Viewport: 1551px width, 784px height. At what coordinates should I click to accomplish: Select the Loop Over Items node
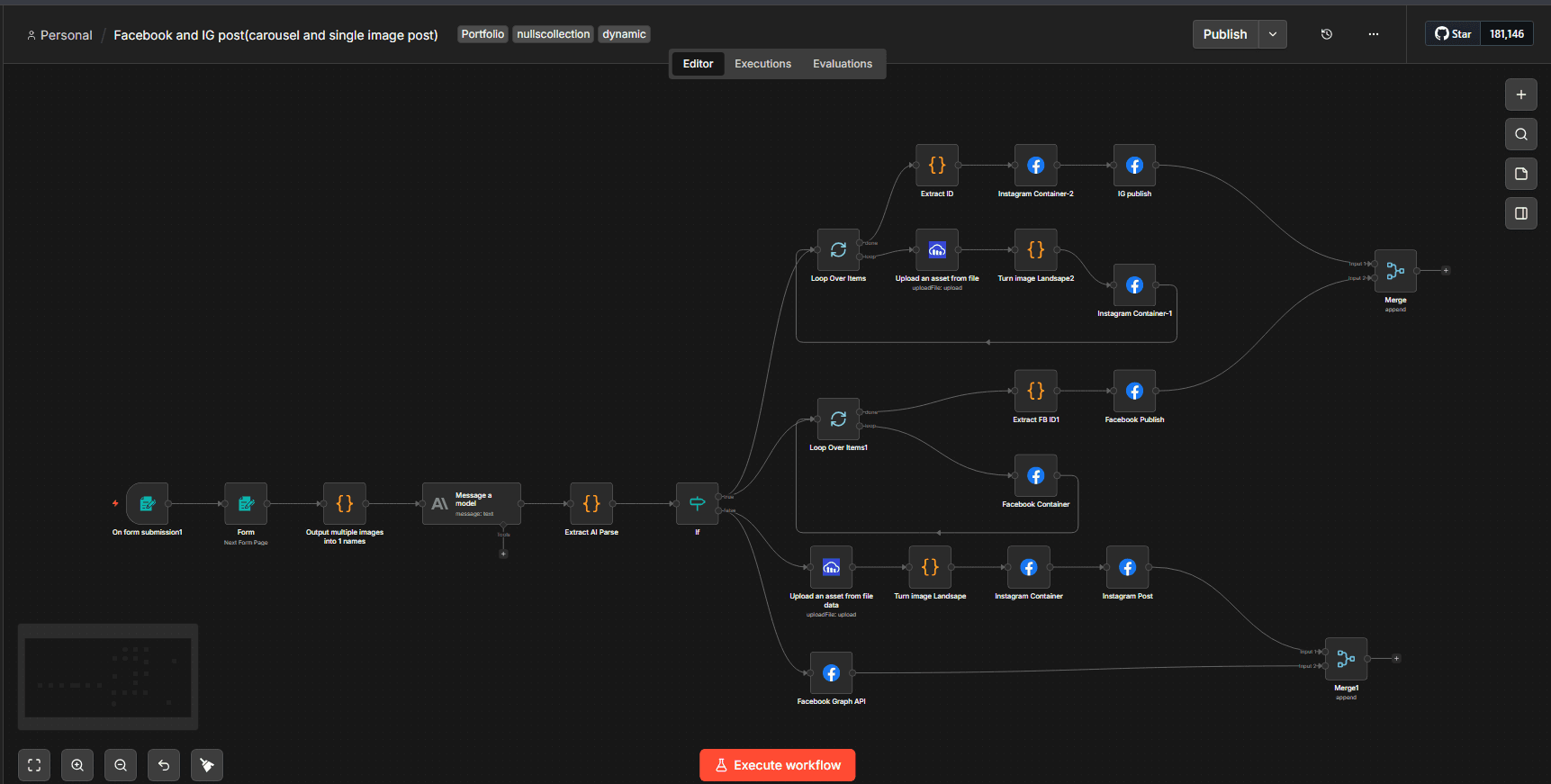(x=838, y=250)
